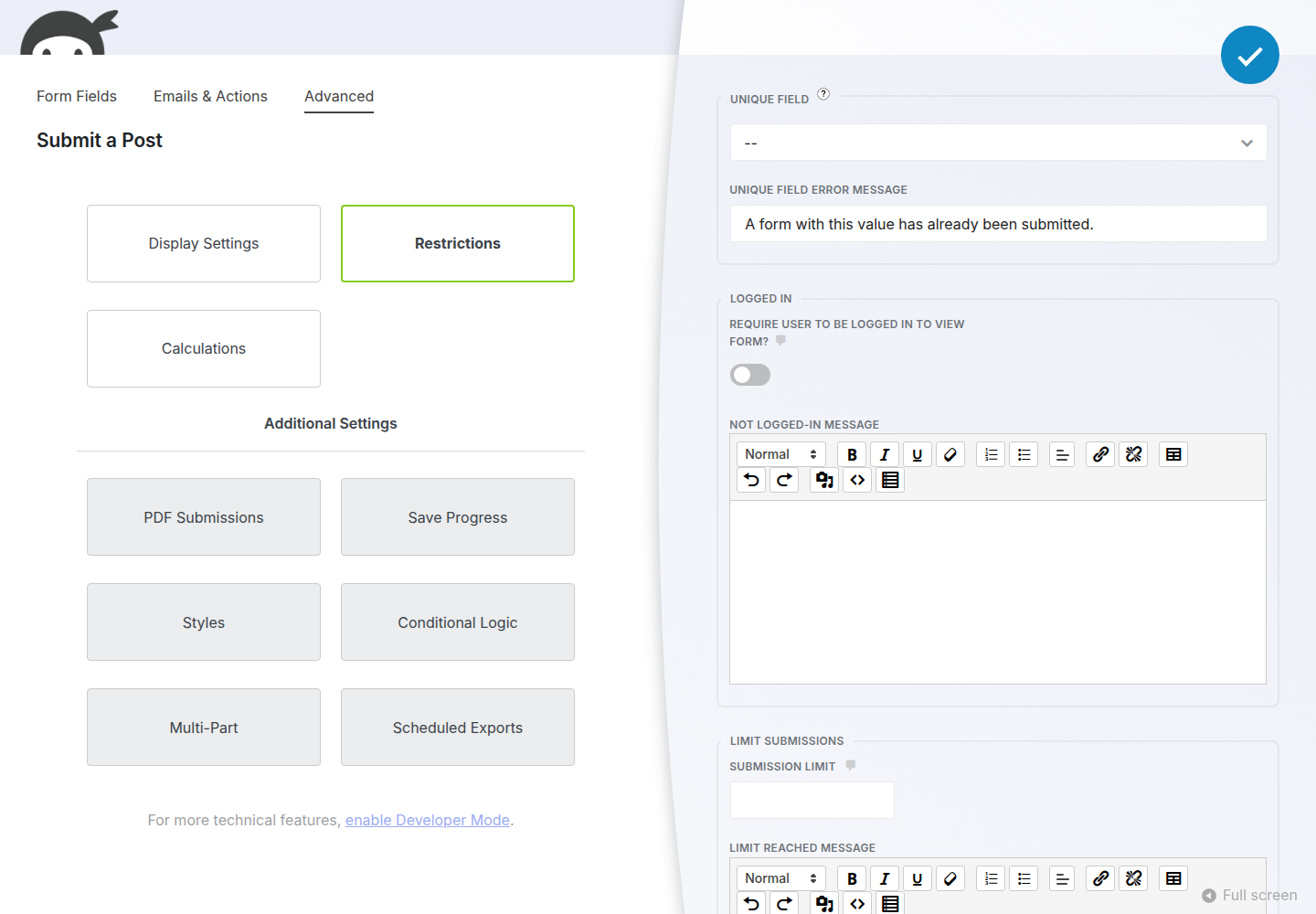Insert bullet list in Not Logged-In Message editor

pos(1024,454)
